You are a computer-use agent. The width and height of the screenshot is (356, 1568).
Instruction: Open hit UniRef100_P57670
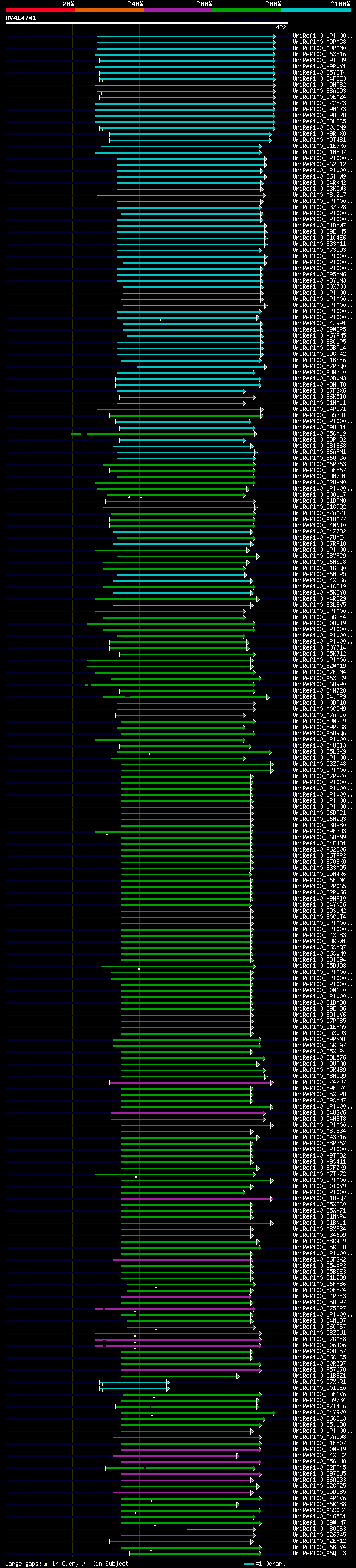[319, 1371]
